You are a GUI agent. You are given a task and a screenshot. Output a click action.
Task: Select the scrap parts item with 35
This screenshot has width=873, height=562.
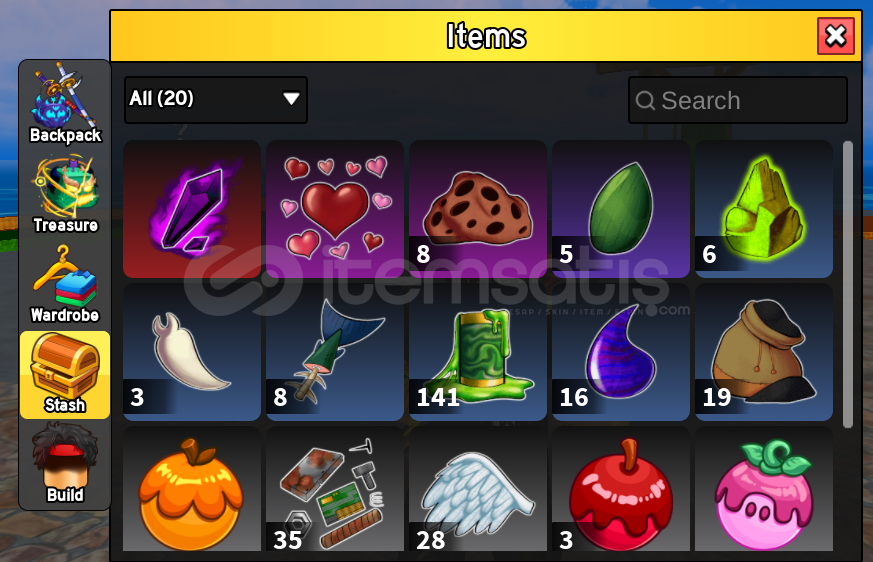(335, 489)
